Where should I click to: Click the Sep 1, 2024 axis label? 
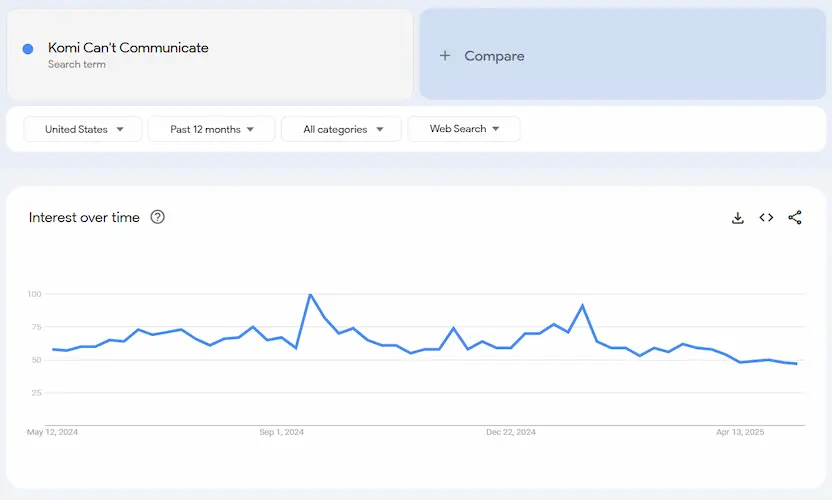click(x=282, y=432)
